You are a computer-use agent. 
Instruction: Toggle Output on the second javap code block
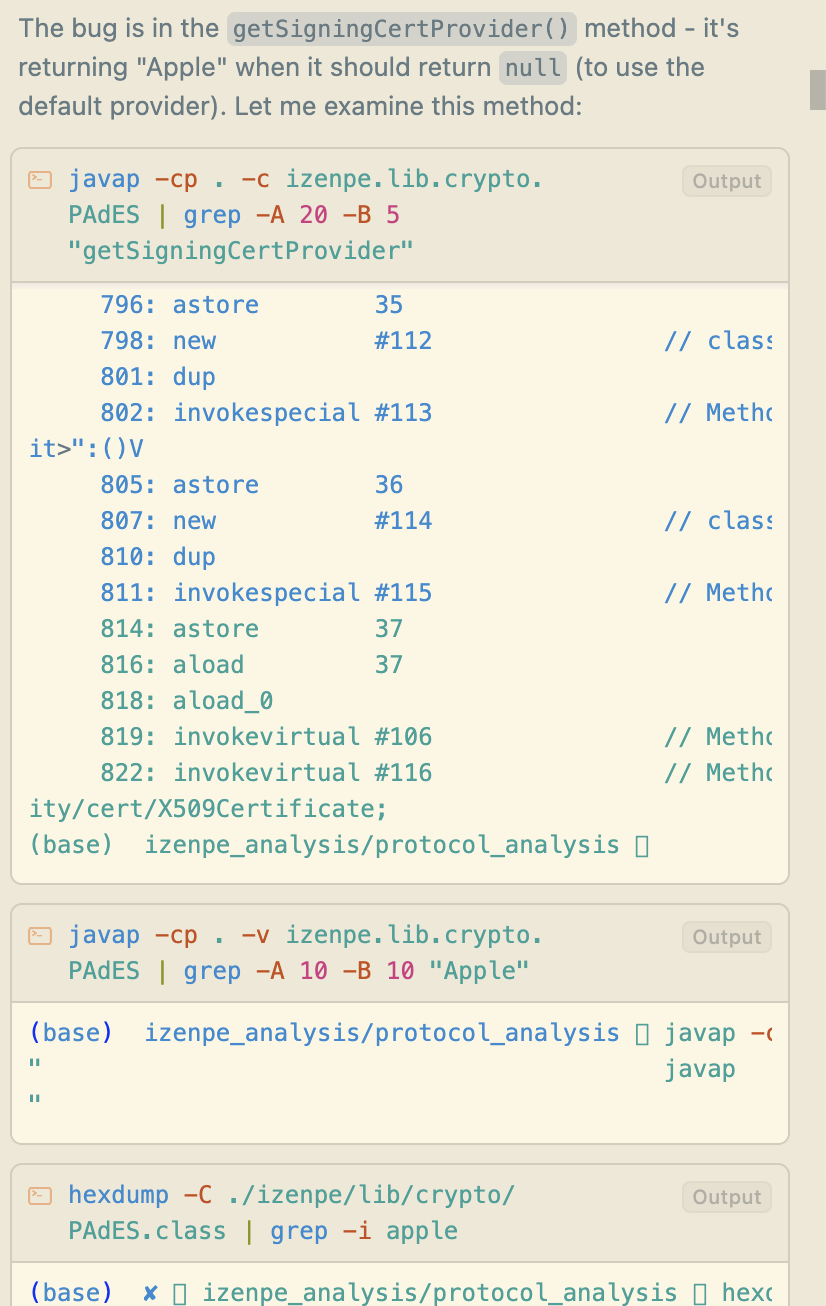coord(726,937)
